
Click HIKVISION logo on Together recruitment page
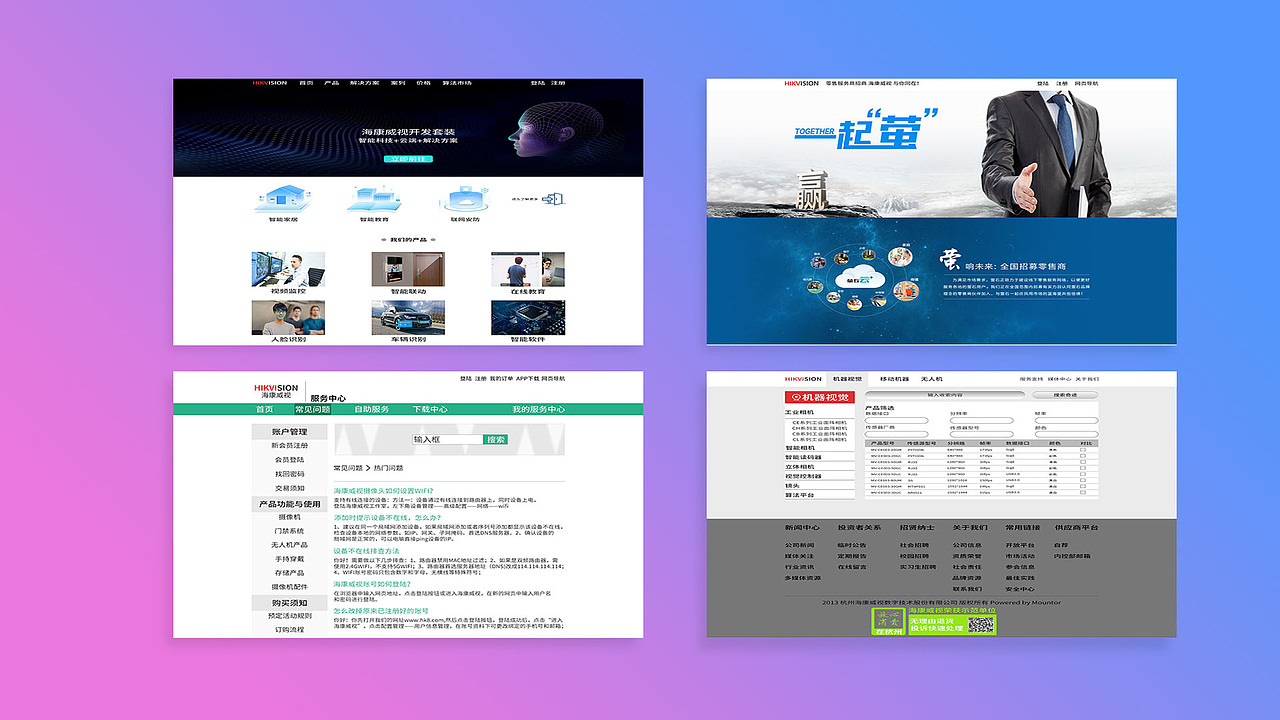[x=802, y=83]
